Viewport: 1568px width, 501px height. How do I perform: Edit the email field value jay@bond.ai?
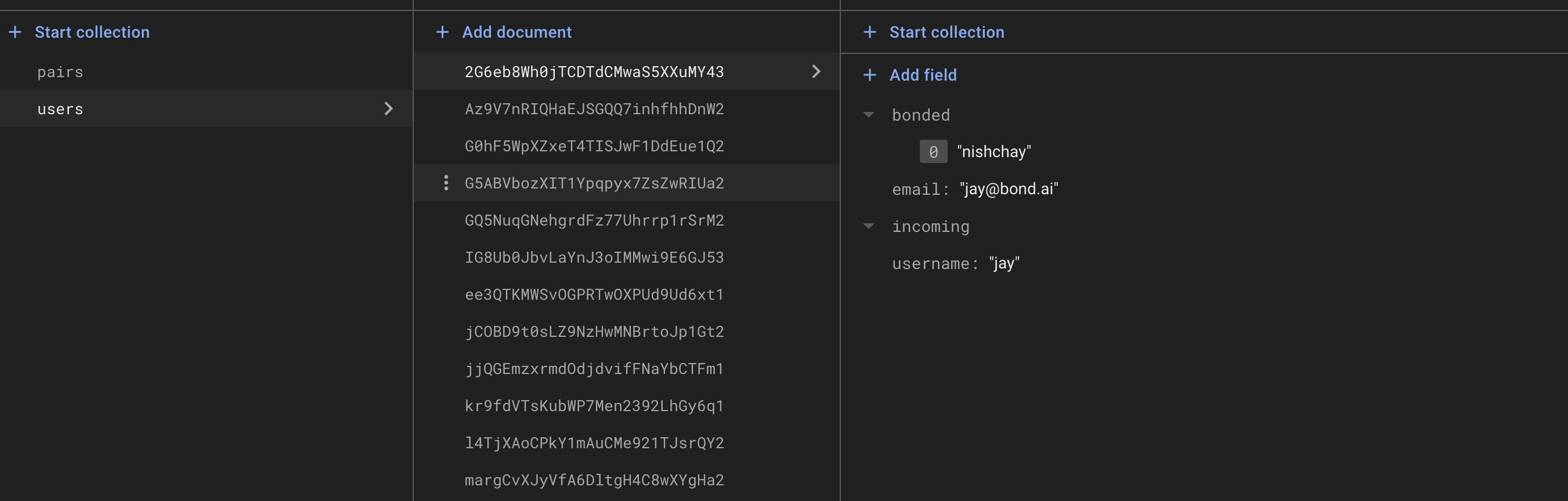tap(1009, 189)
